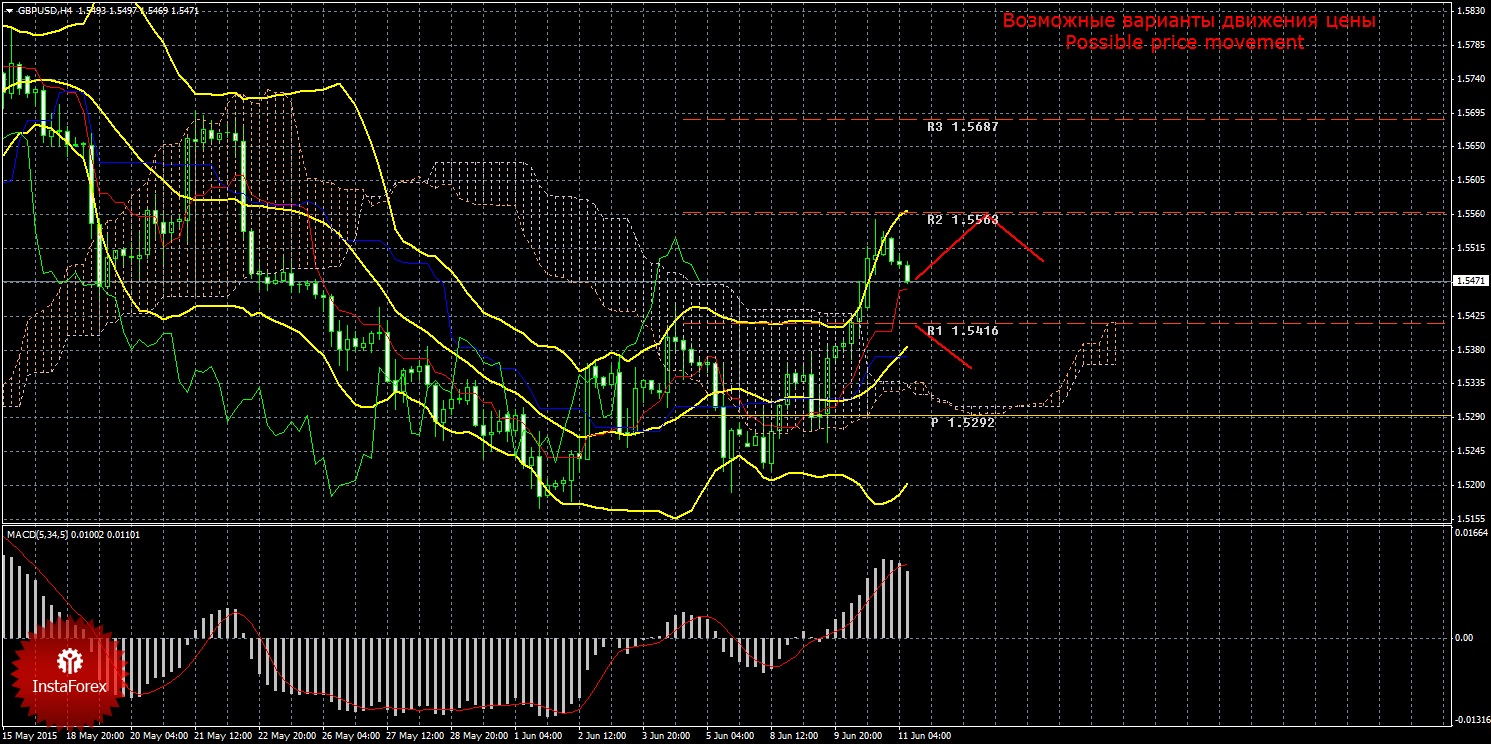The image size is (1491, 744).
Task: Click the InstaForex logo badge
Action: click(69, 670)
